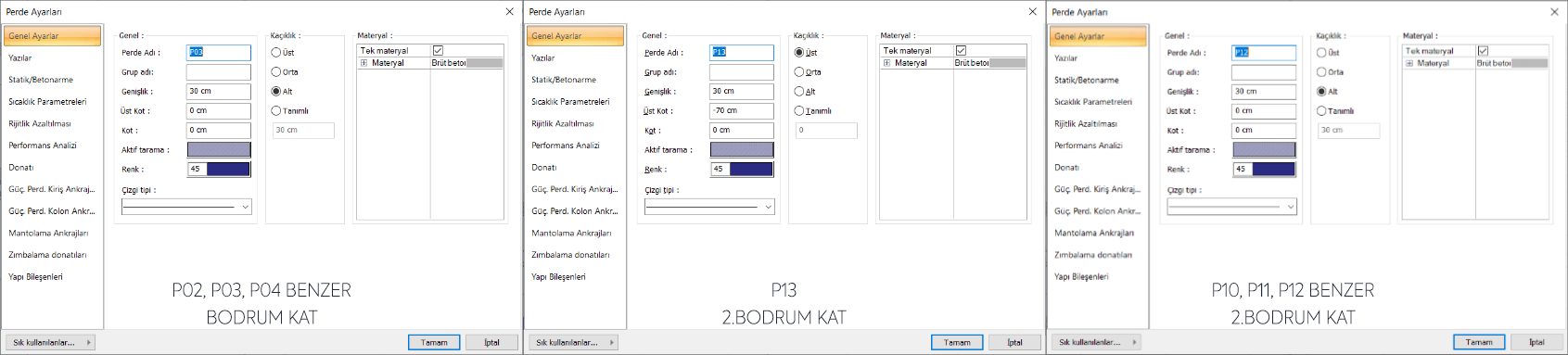
Task: Select Üst radio button in P03 dialog
Action: 276,53
